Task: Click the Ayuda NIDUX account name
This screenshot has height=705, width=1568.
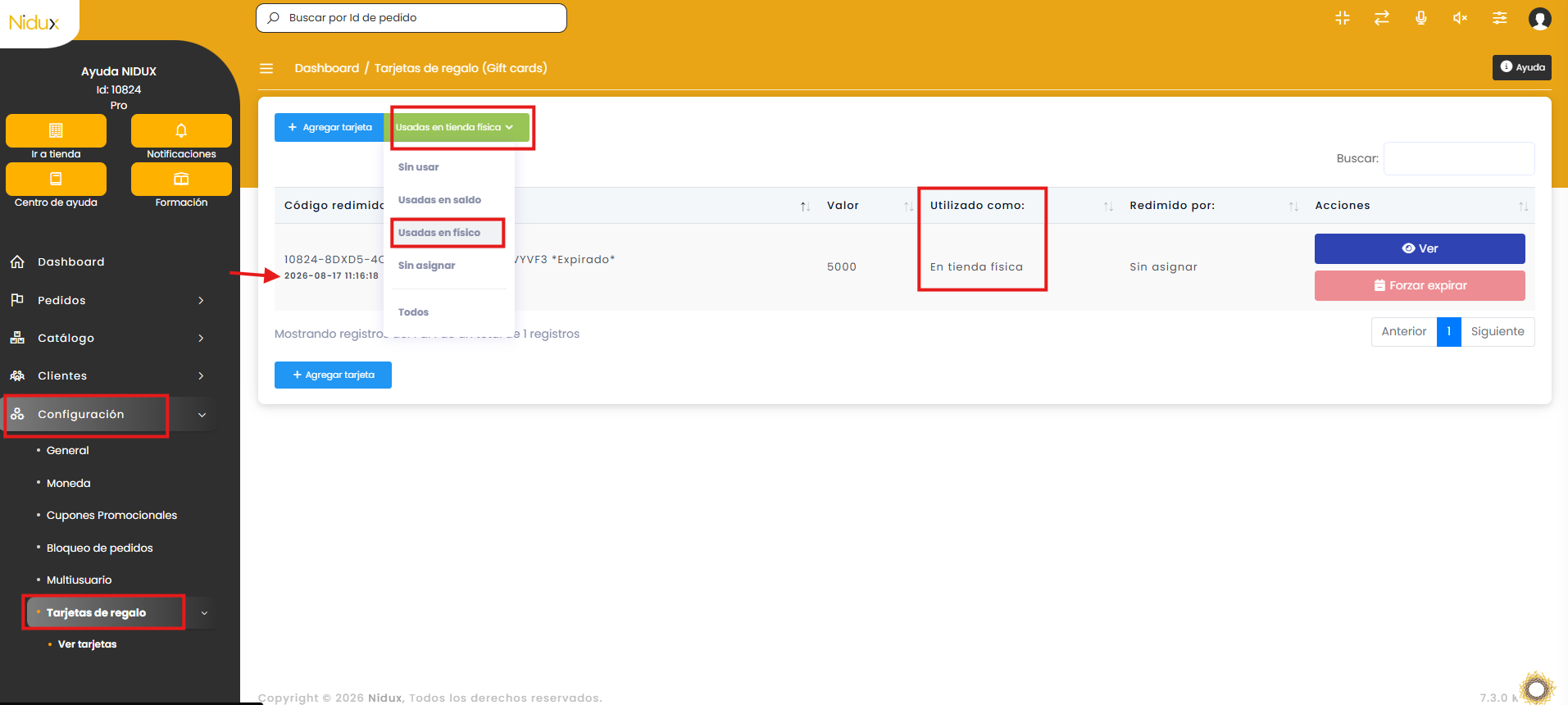Action: (x=119, y=71)
